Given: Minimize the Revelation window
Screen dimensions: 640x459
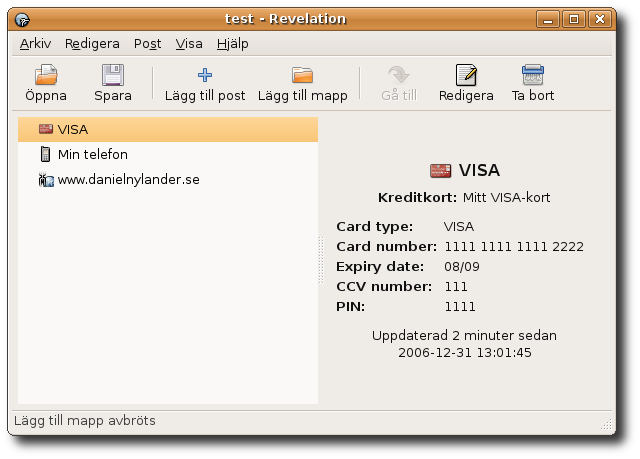Looking at the screenshot, I should pos(548,19).
